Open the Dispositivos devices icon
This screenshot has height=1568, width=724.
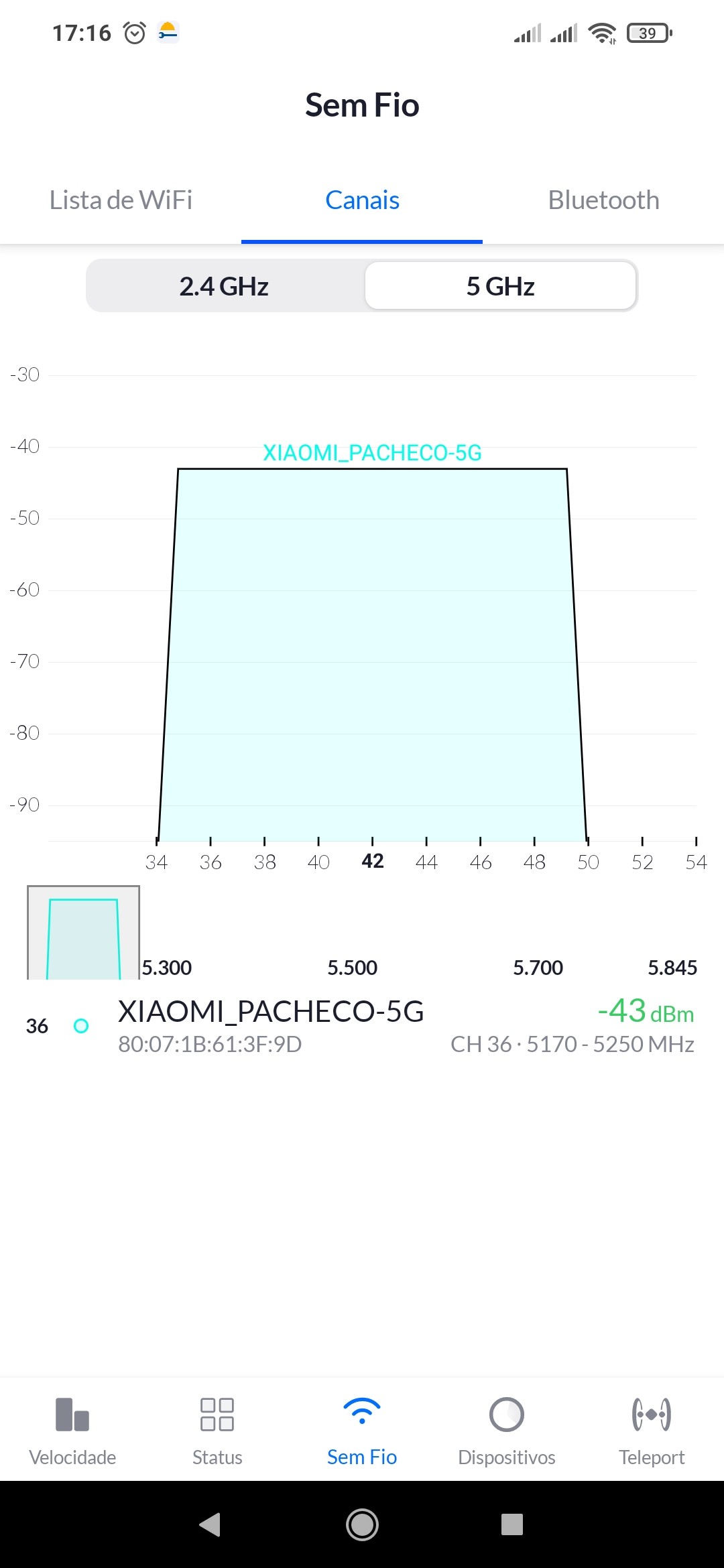507,1414
